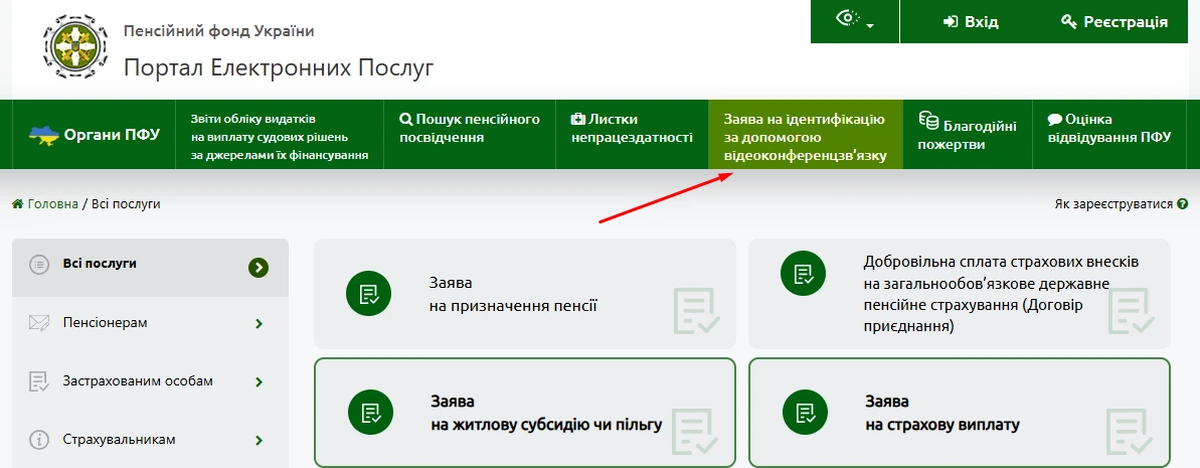Screen dimensions: 1200x468
Task: Expand the chevron next to Пенсіонерам
Action: click(x=259, y=324)
